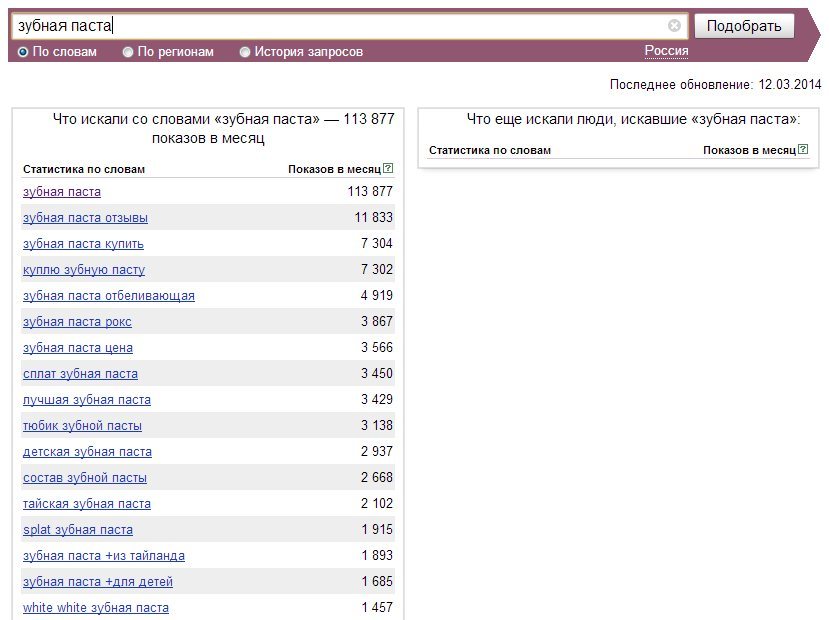Clear the search field with the X icon
The height and width of the screenshot is (620, 829).
click(x=674, y=25)
